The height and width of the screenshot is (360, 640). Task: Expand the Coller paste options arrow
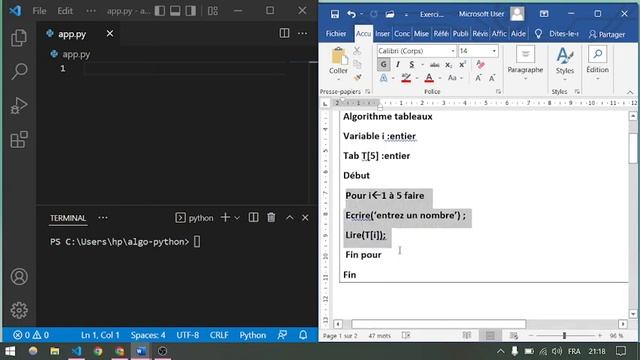338,79
